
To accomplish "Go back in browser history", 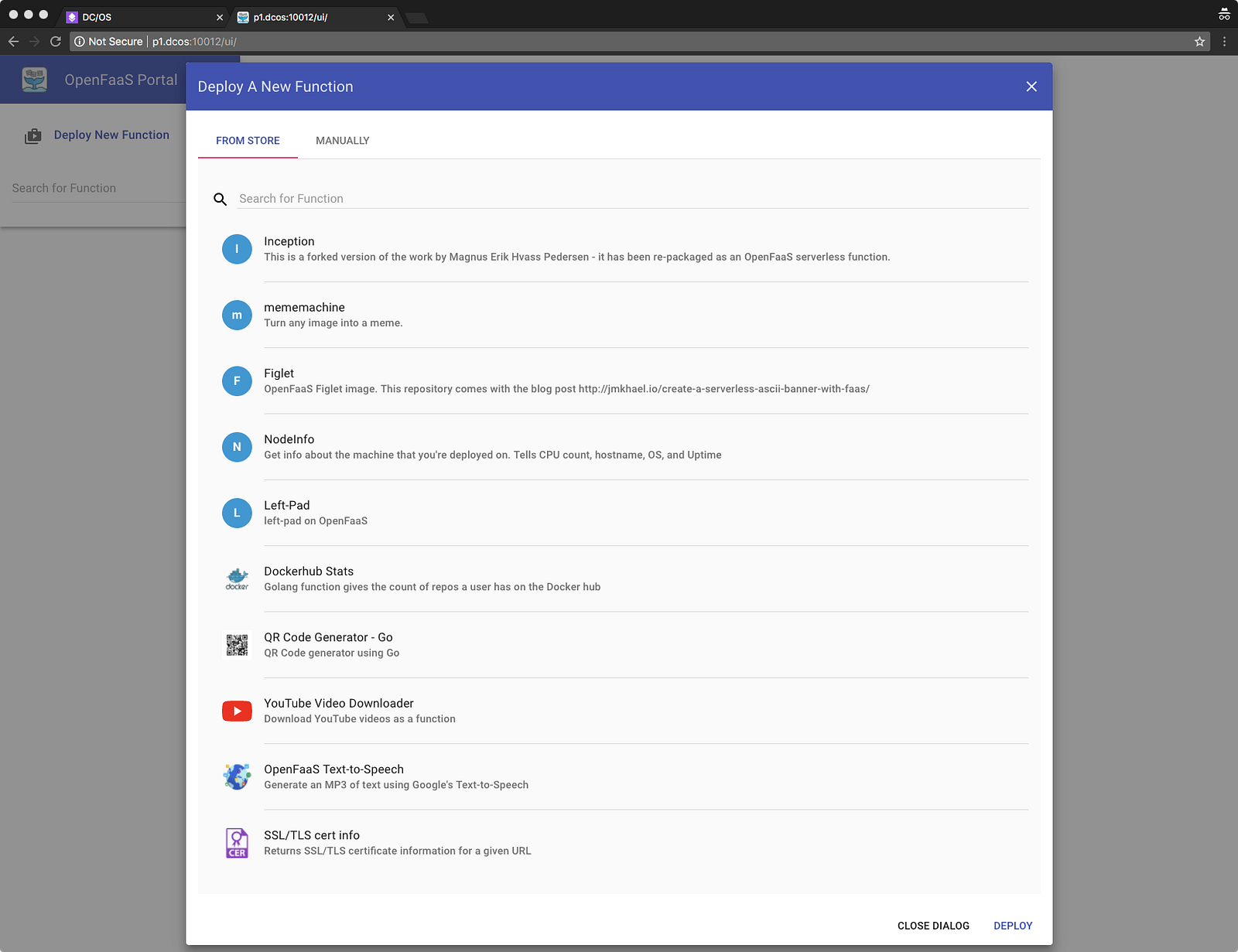I will [x=13, y=42].
